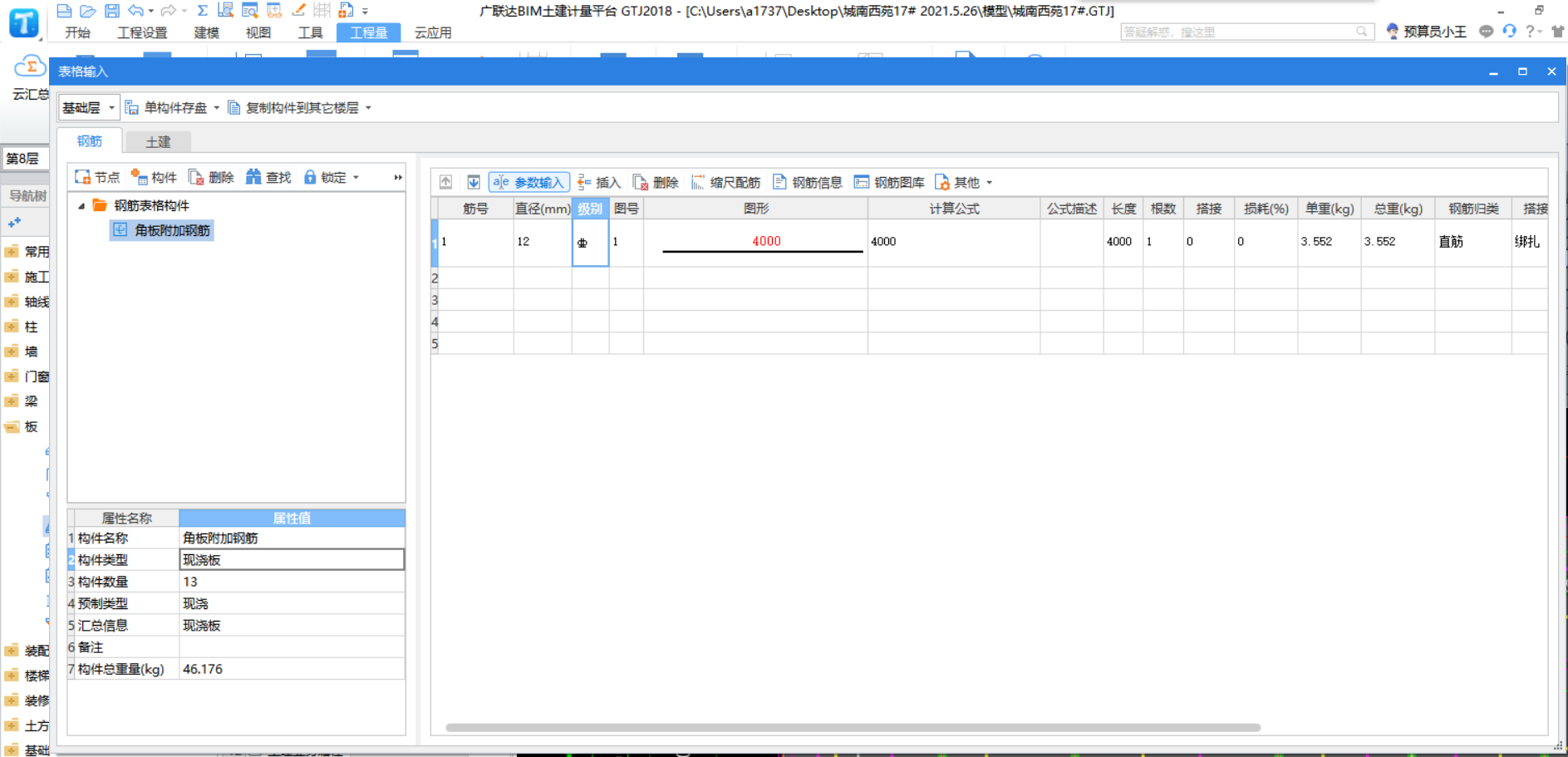This screenshot has height=757, width=1568.
Task: Click the grid icon in quick access bar
Action: coord(322,11)
